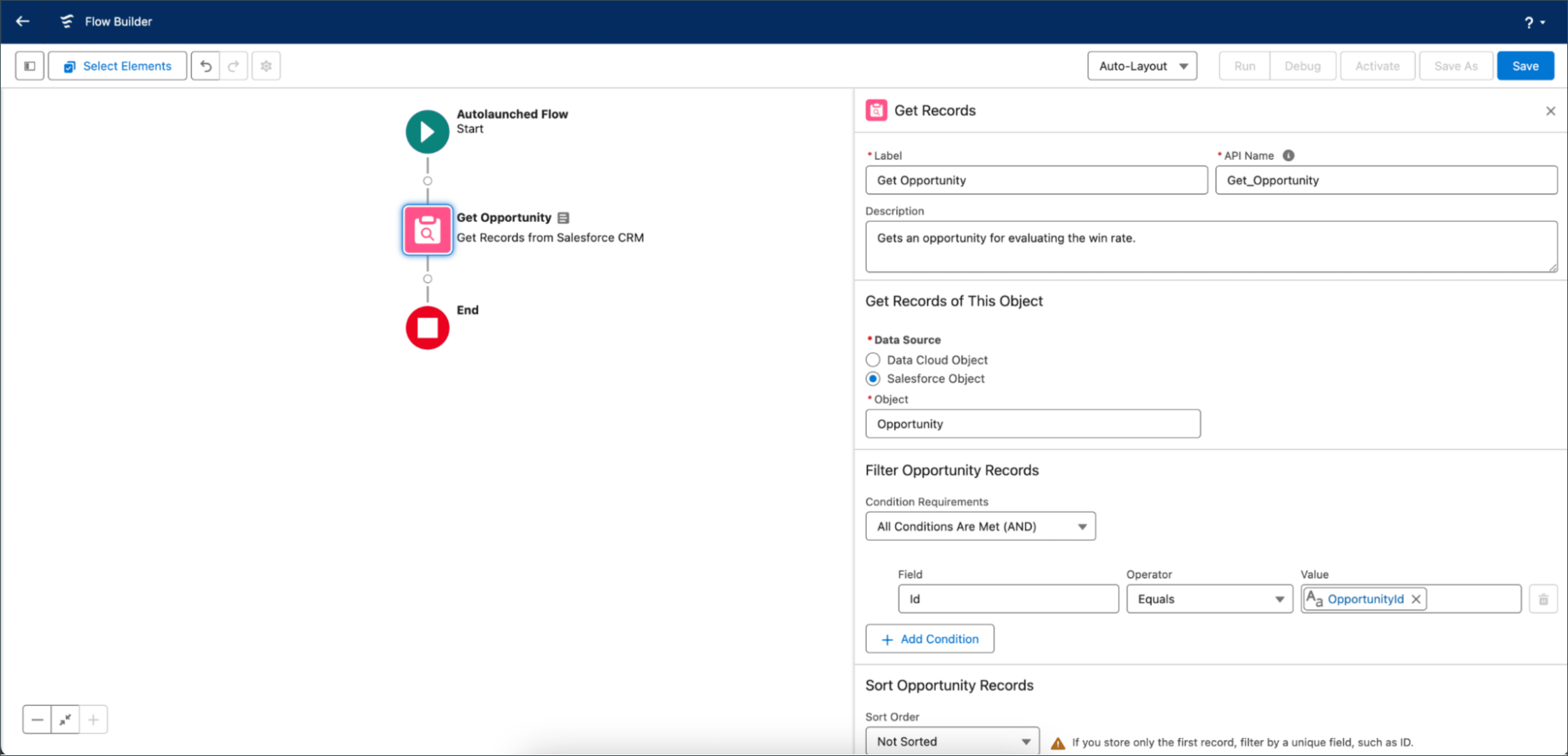Click the Flow Builder logo icon
Screen dimensions: 1568x756
pyautogui.click(x=67, y=21)
